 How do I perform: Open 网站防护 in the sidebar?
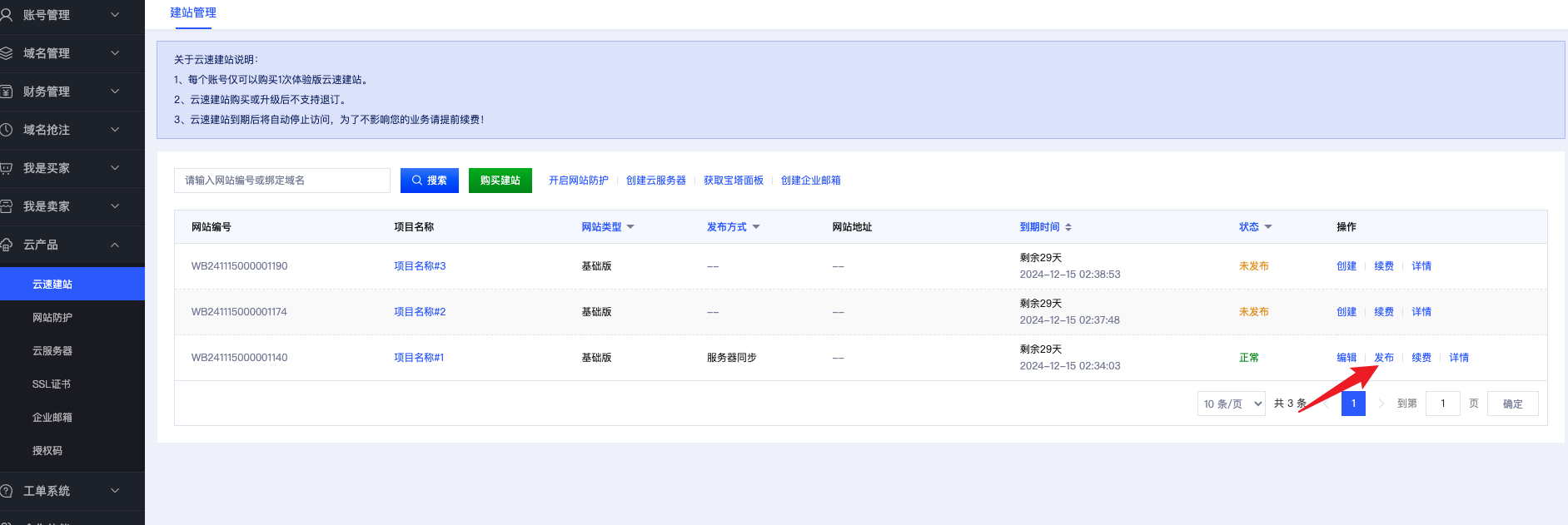(x=52, y=318)
